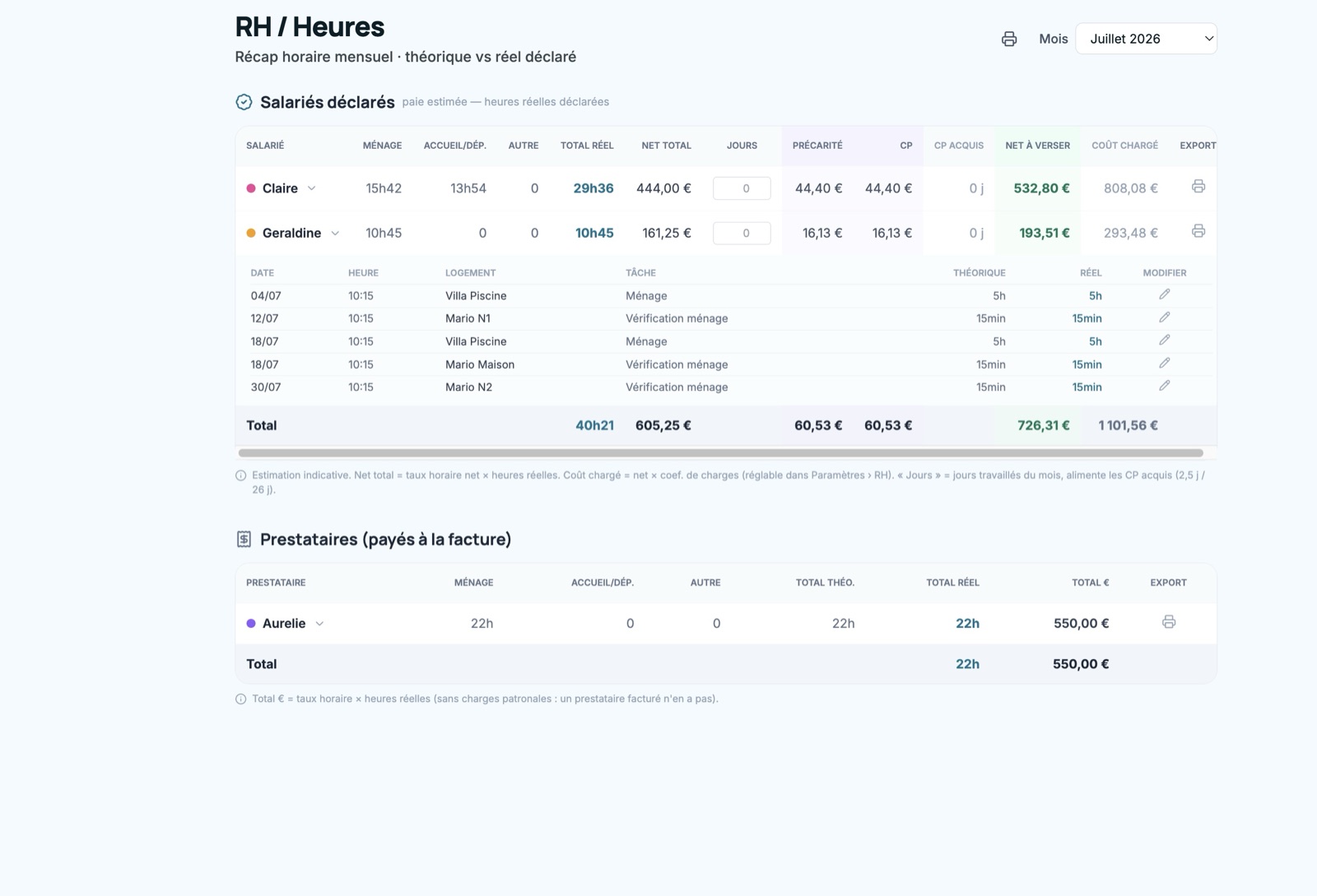Click the Mario N2 logement cell
The image size is (1317, 896).
[468, 387]
